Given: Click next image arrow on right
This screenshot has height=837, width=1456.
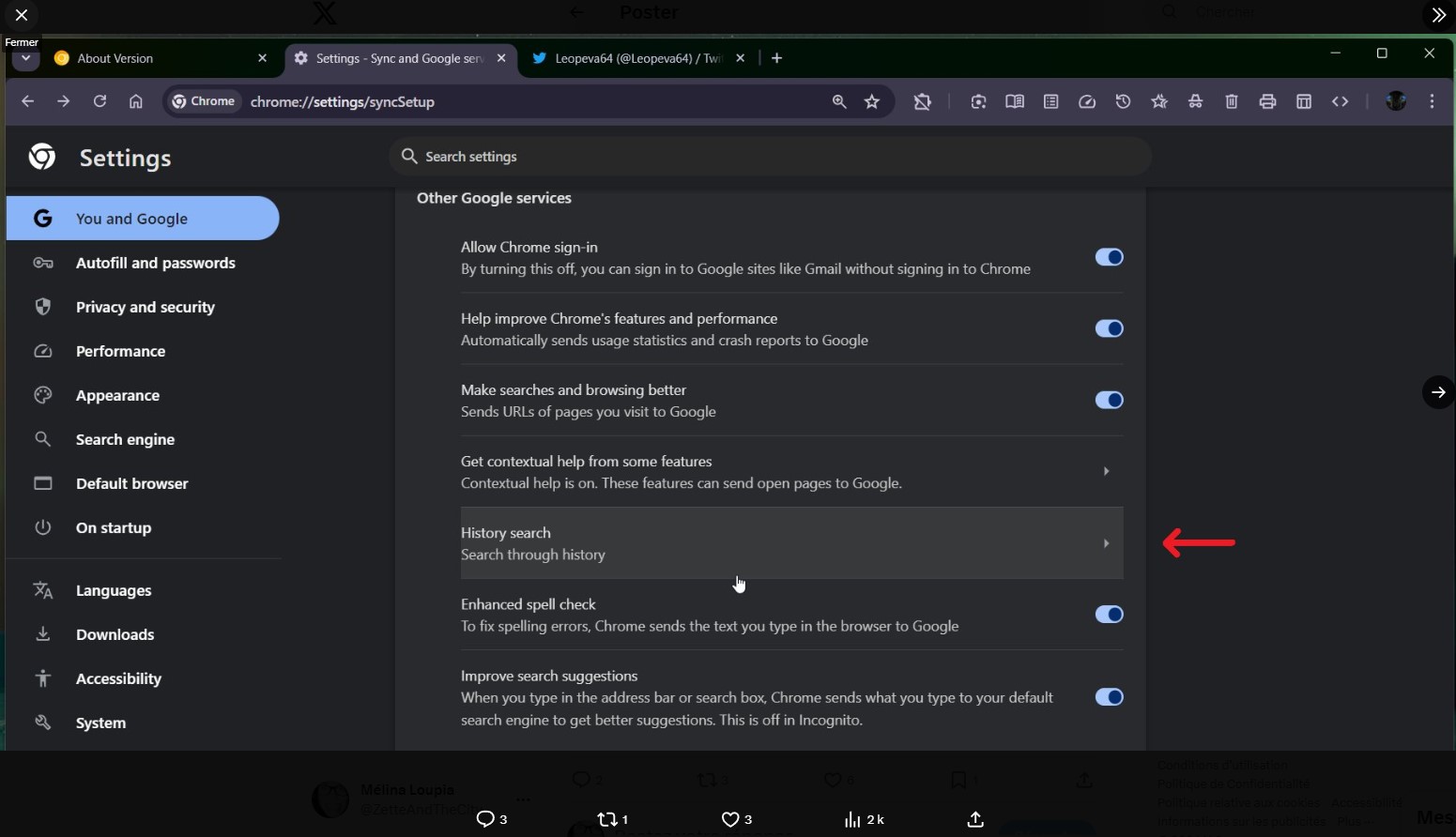Looking at the screenshot, I should 1437,392.
